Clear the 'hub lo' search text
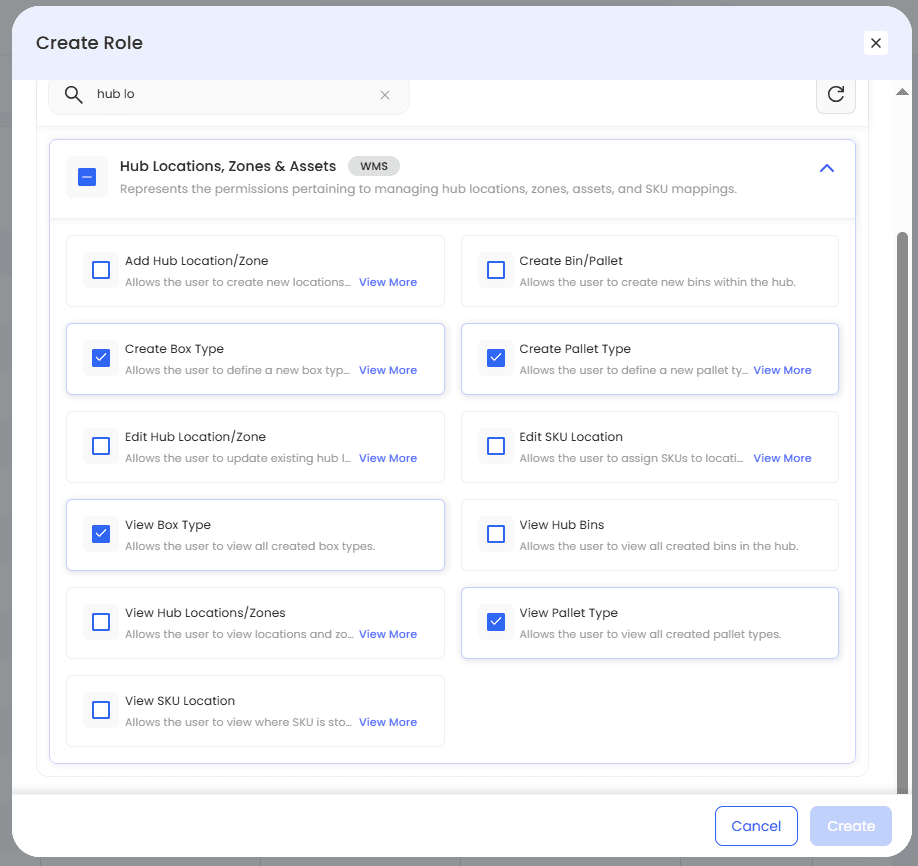Screen dimensions: 918x866 (385, 95)
